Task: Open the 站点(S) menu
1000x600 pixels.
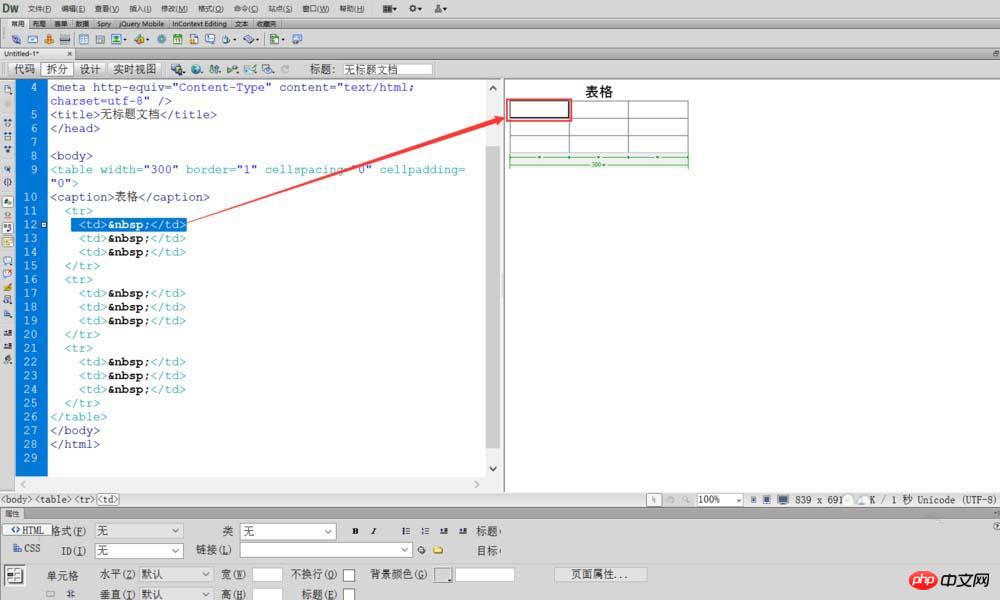Action: tap(280, 9)
